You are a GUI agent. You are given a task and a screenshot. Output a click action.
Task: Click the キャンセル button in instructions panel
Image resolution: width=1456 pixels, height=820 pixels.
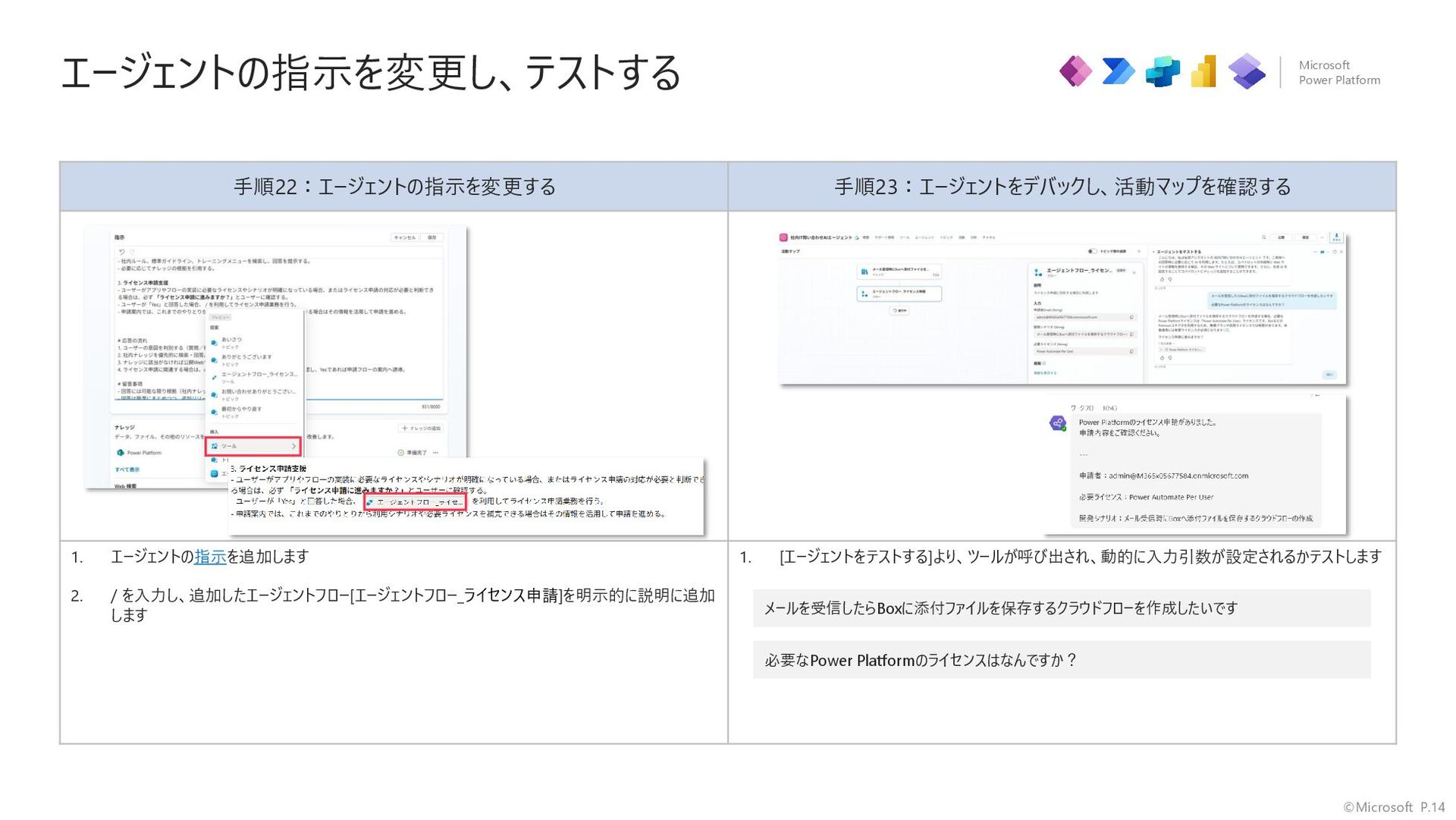coord(404,237)
